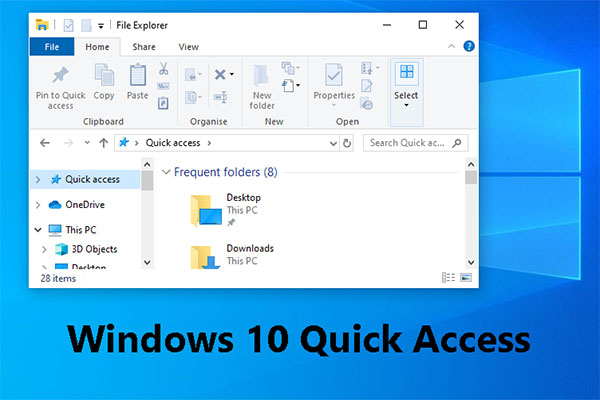
Task: Go back with the left arrow
Action: click(x=45, y=143)
